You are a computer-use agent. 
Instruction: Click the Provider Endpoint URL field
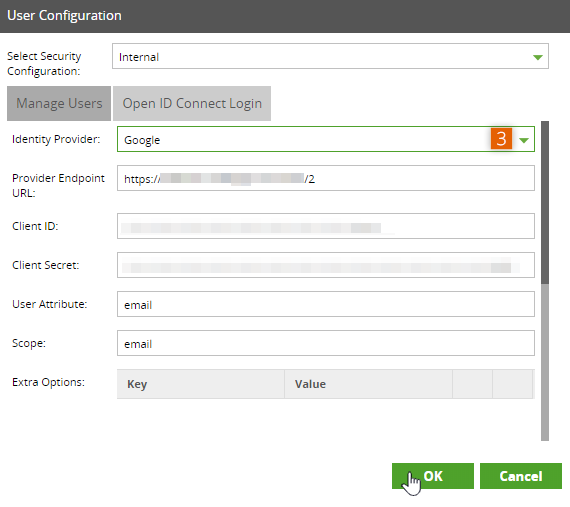pyautogui.click(x=326, y=178)
